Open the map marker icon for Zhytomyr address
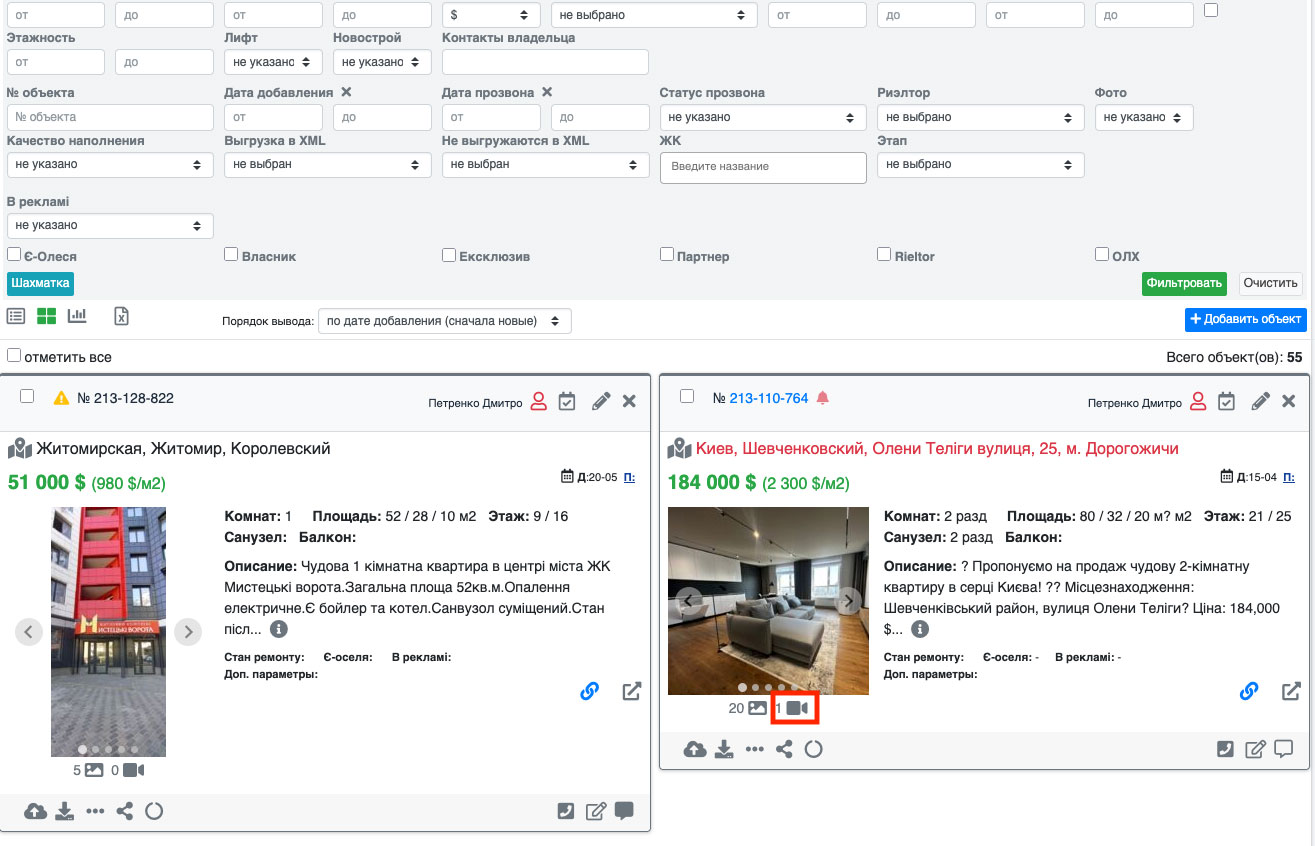This screenshot has height=846, width=1315. (x=19, y=449)
